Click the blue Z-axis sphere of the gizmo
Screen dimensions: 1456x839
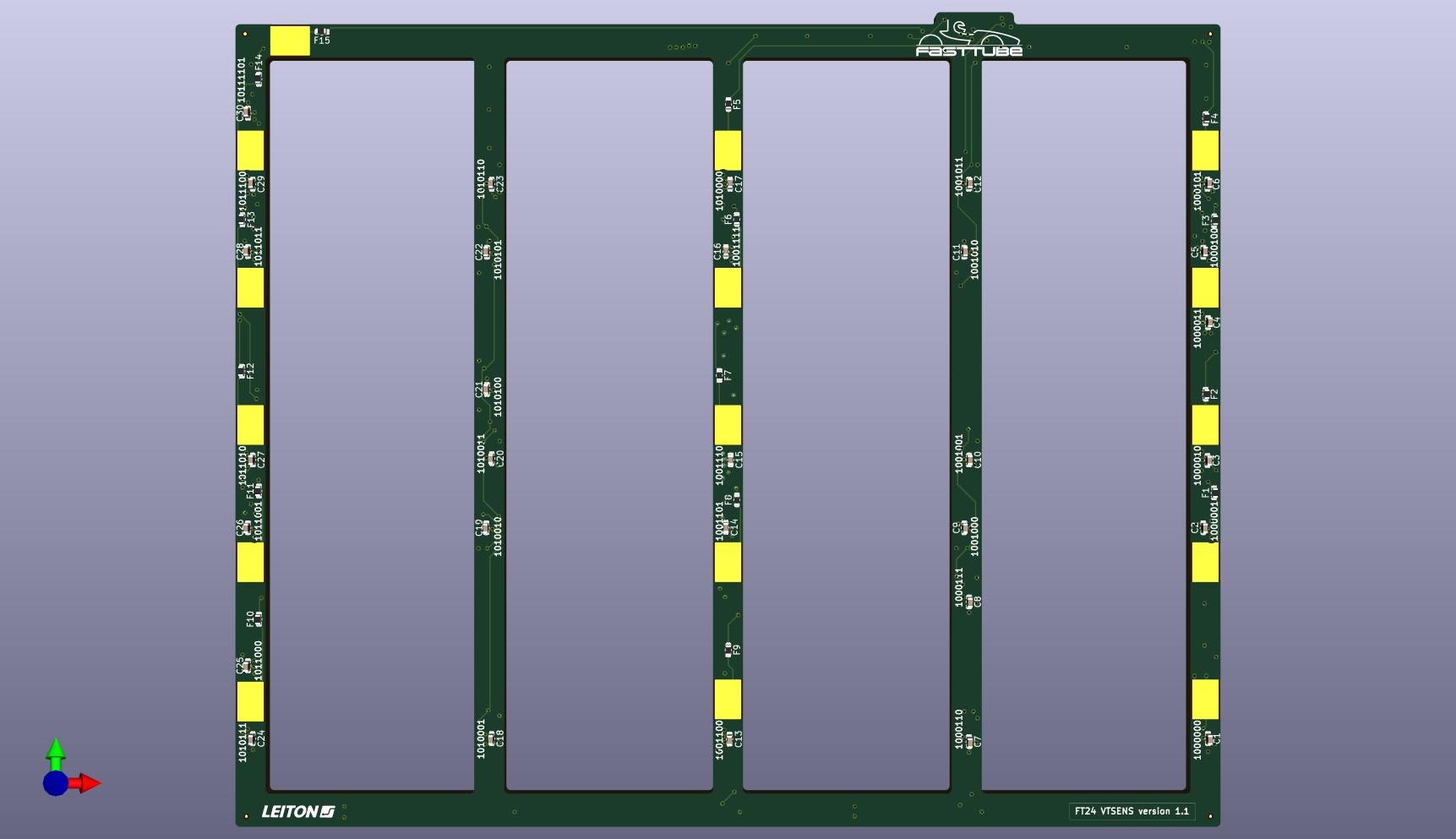coord(56,783)
